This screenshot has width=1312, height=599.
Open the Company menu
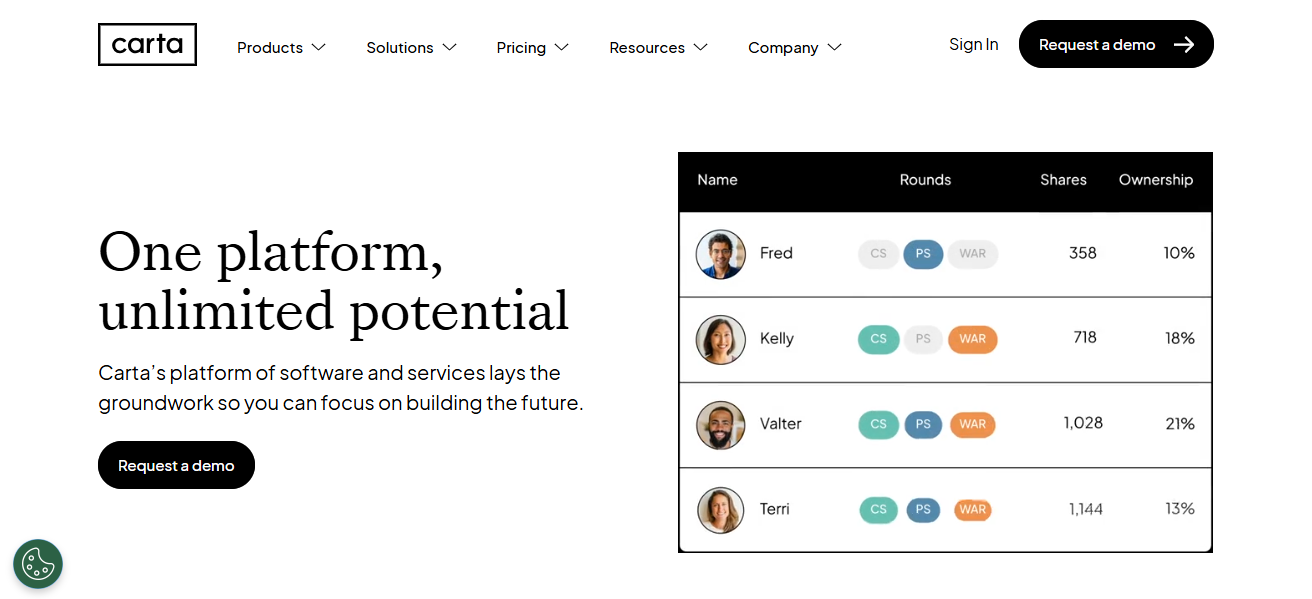794,47
